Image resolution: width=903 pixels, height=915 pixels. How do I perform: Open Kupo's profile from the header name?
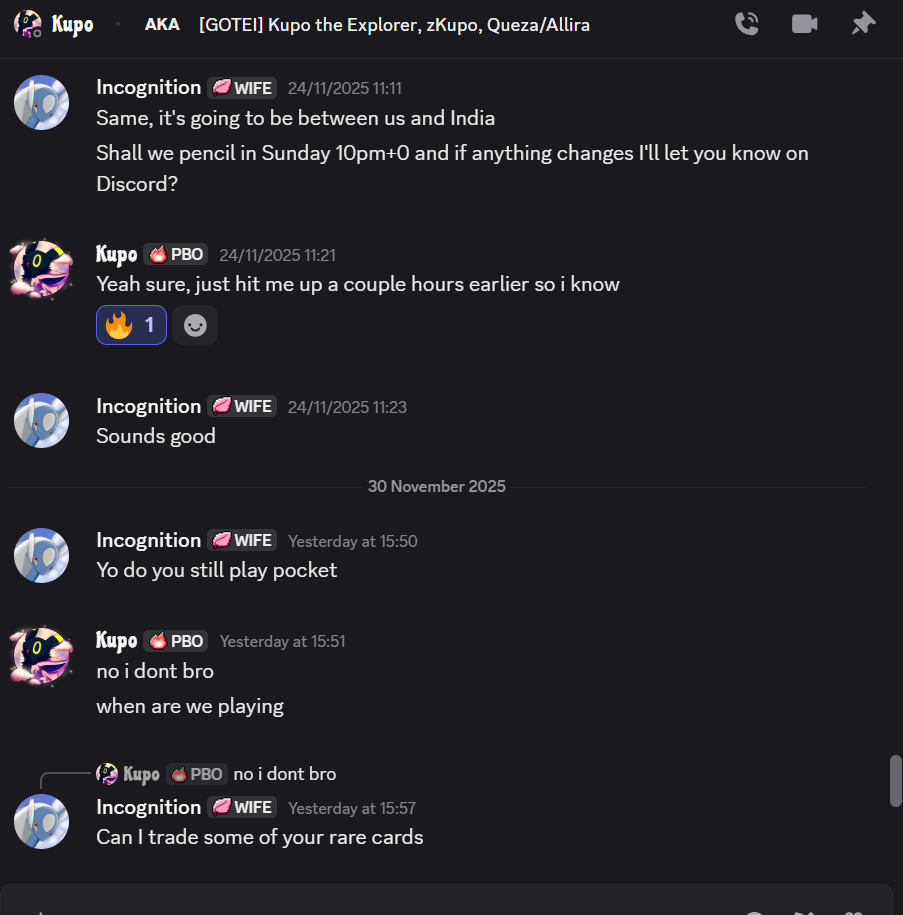73,24
